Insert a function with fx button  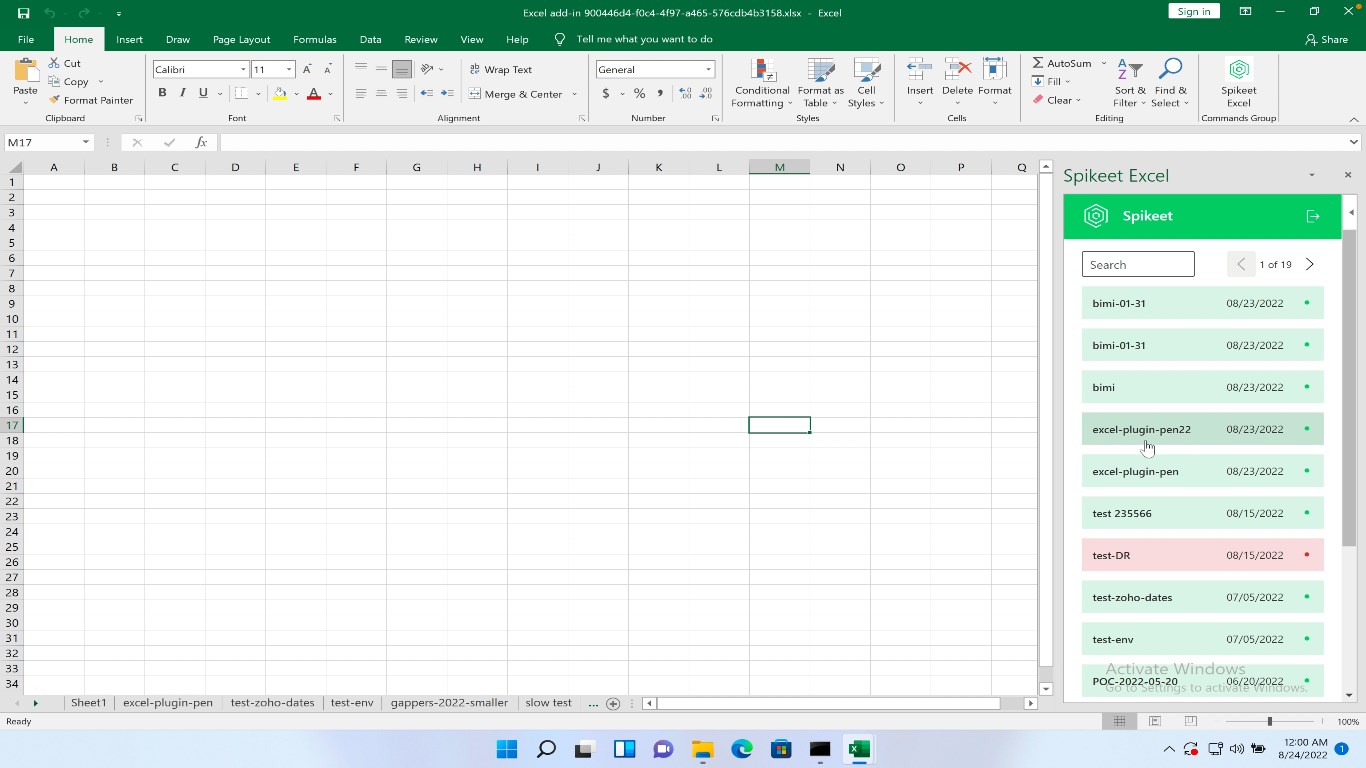tap(201, 142)
